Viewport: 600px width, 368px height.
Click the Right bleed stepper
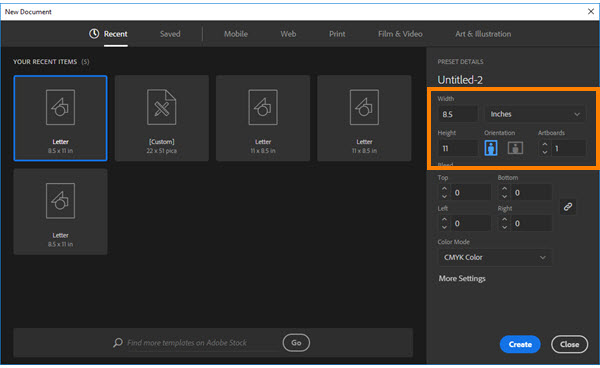(x=504, y=223)
